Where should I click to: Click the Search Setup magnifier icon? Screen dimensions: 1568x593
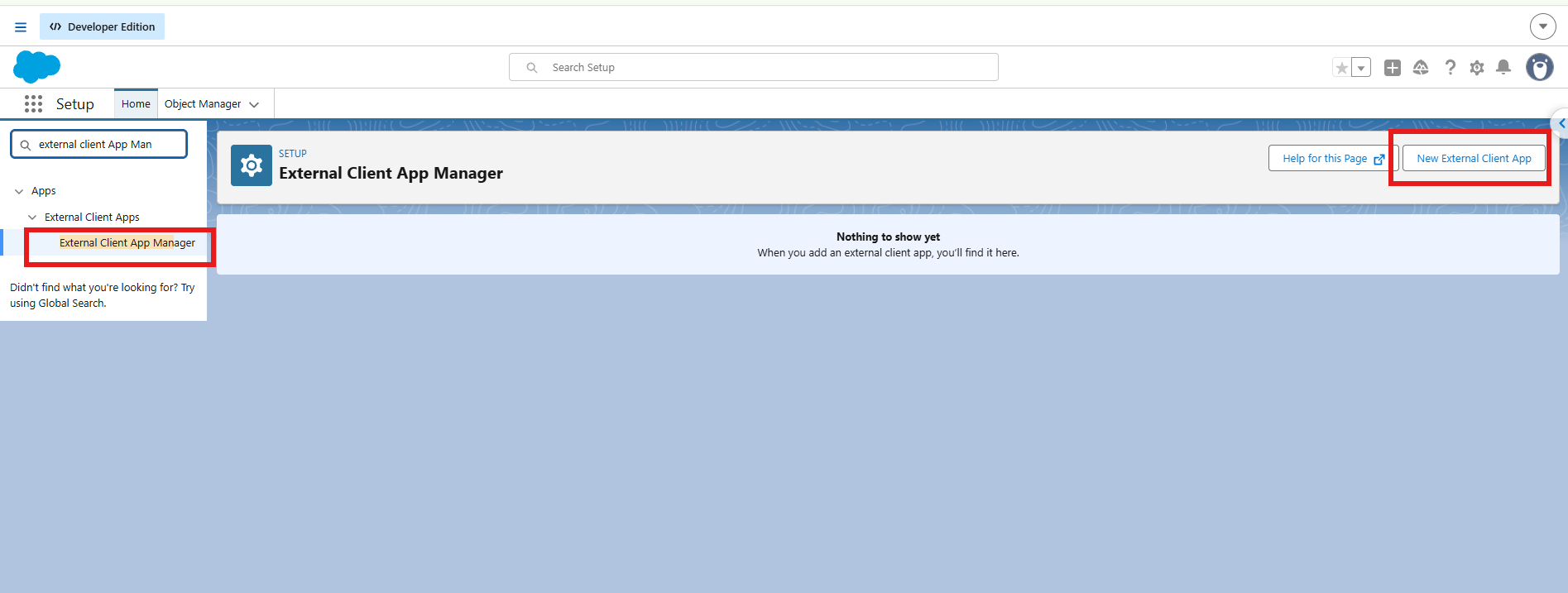532,68
